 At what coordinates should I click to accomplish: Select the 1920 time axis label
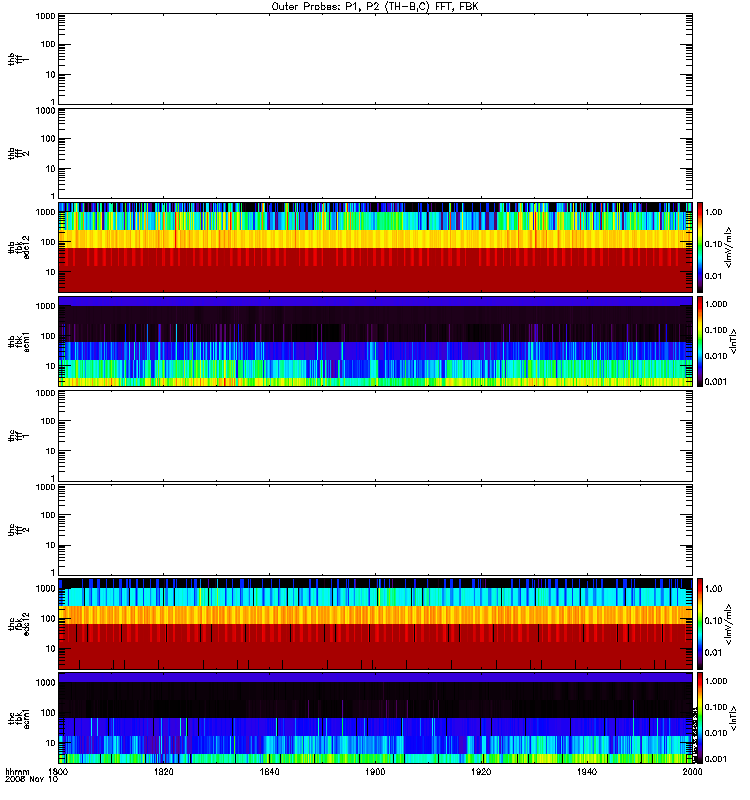tap(481, 771)
